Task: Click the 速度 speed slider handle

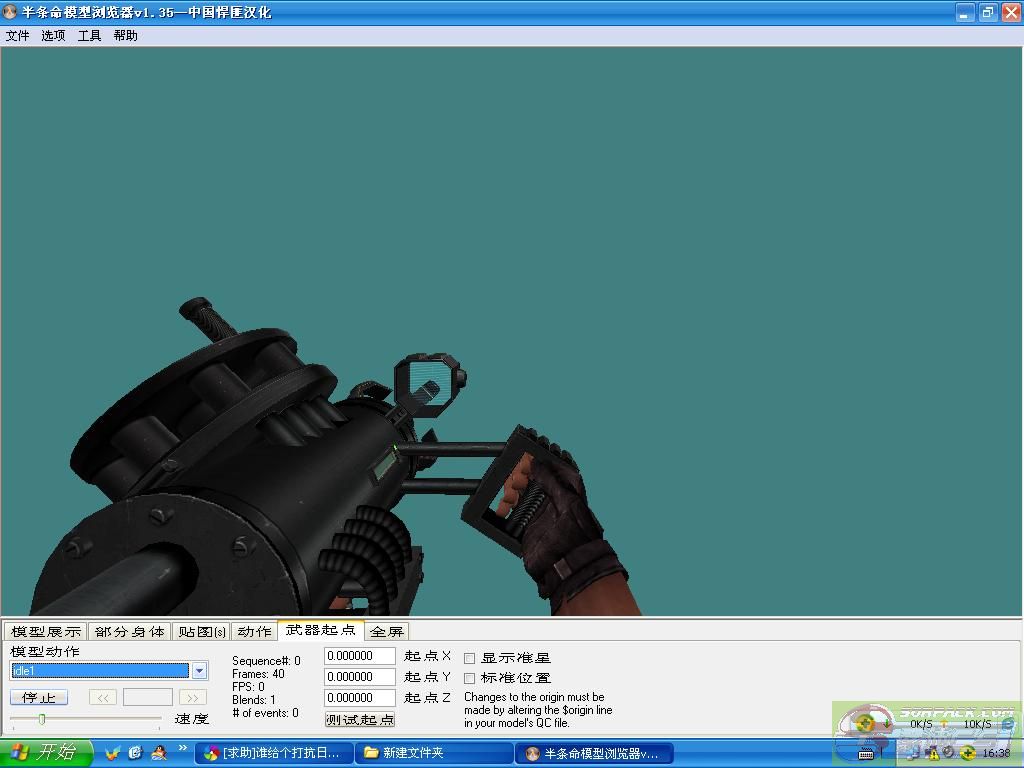Action: [41, 719]
